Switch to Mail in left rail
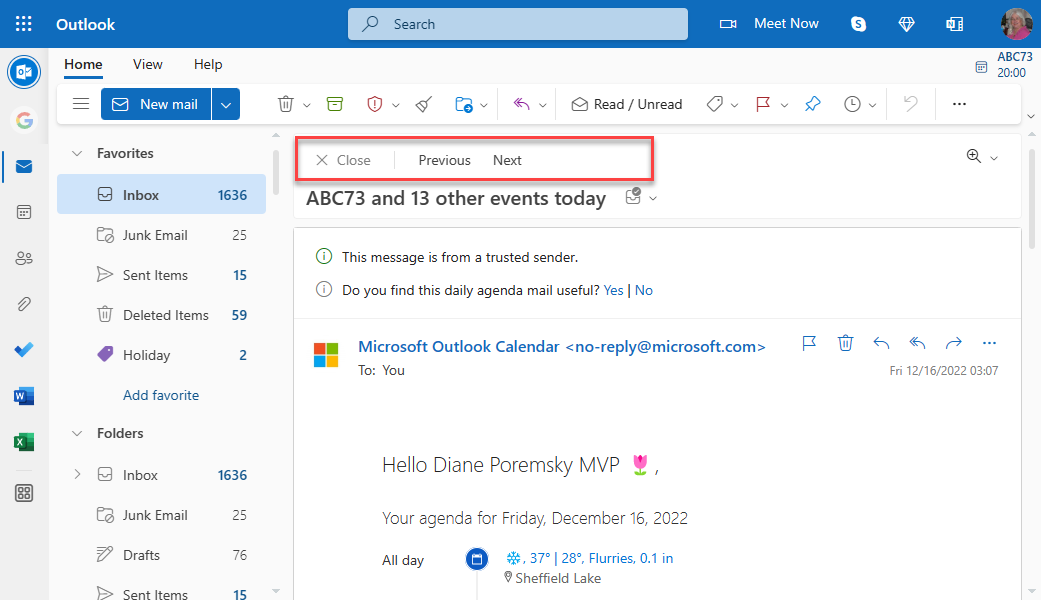The image size is (1041, 600). click(x=24, y=166)
